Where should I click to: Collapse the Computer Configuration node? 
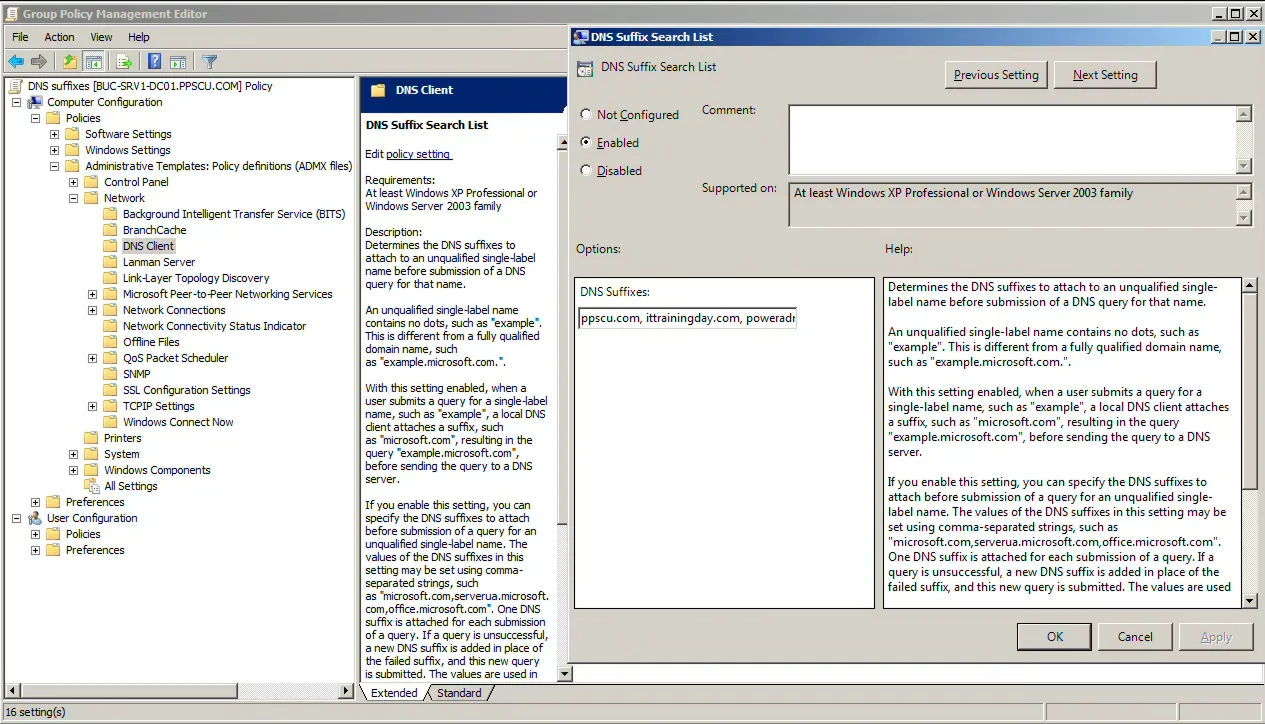click(17, 102)
